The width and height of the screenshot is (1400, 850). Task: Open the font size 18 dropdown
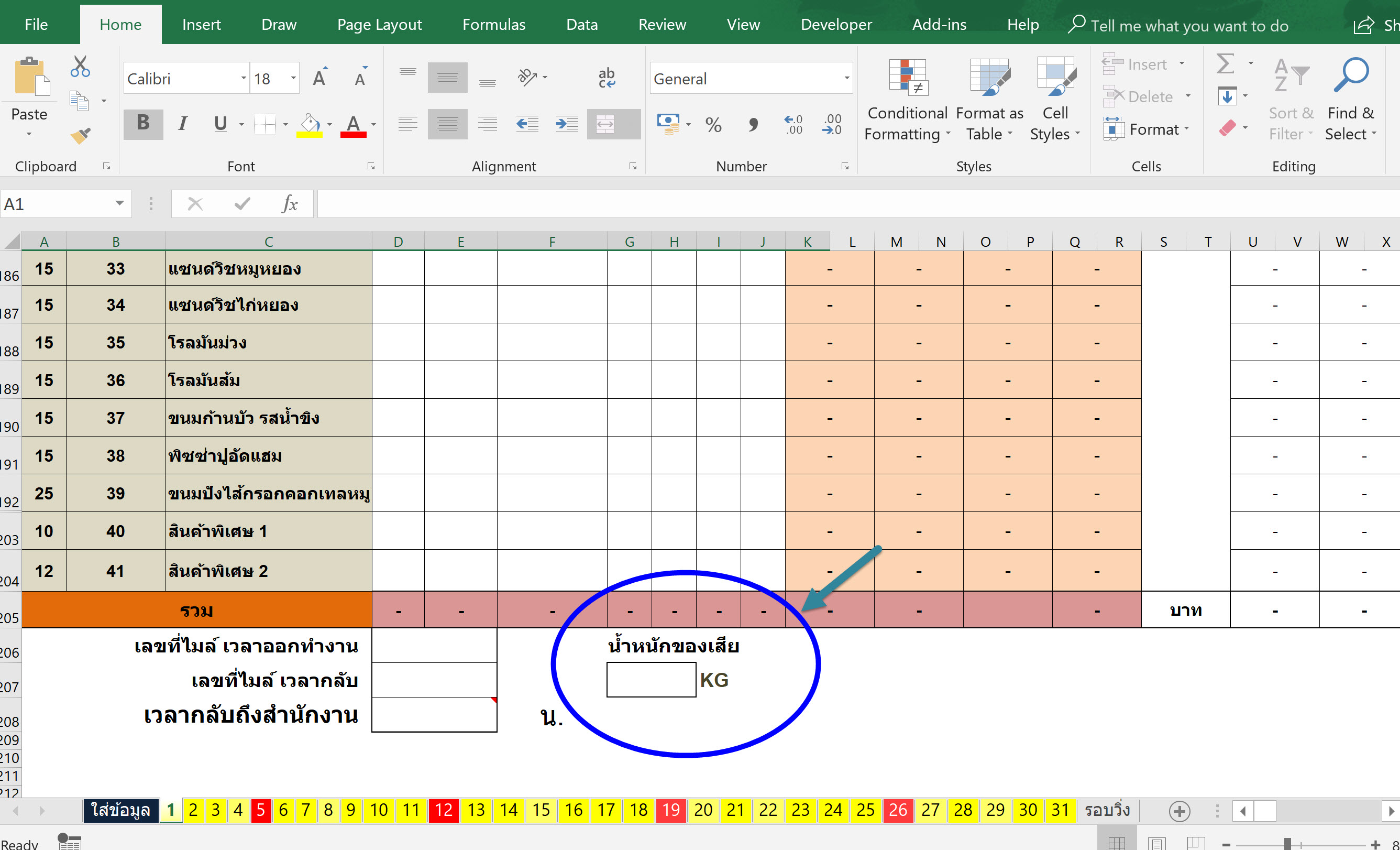tap(293, 79)
